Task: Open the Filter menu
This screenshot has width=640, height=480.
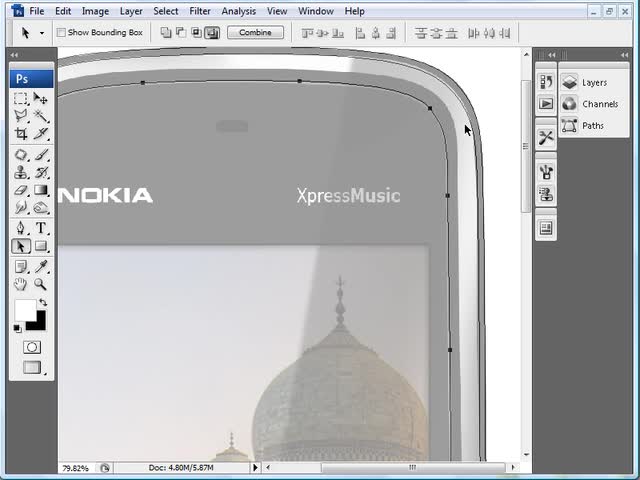Action: [x=200, y=11]
